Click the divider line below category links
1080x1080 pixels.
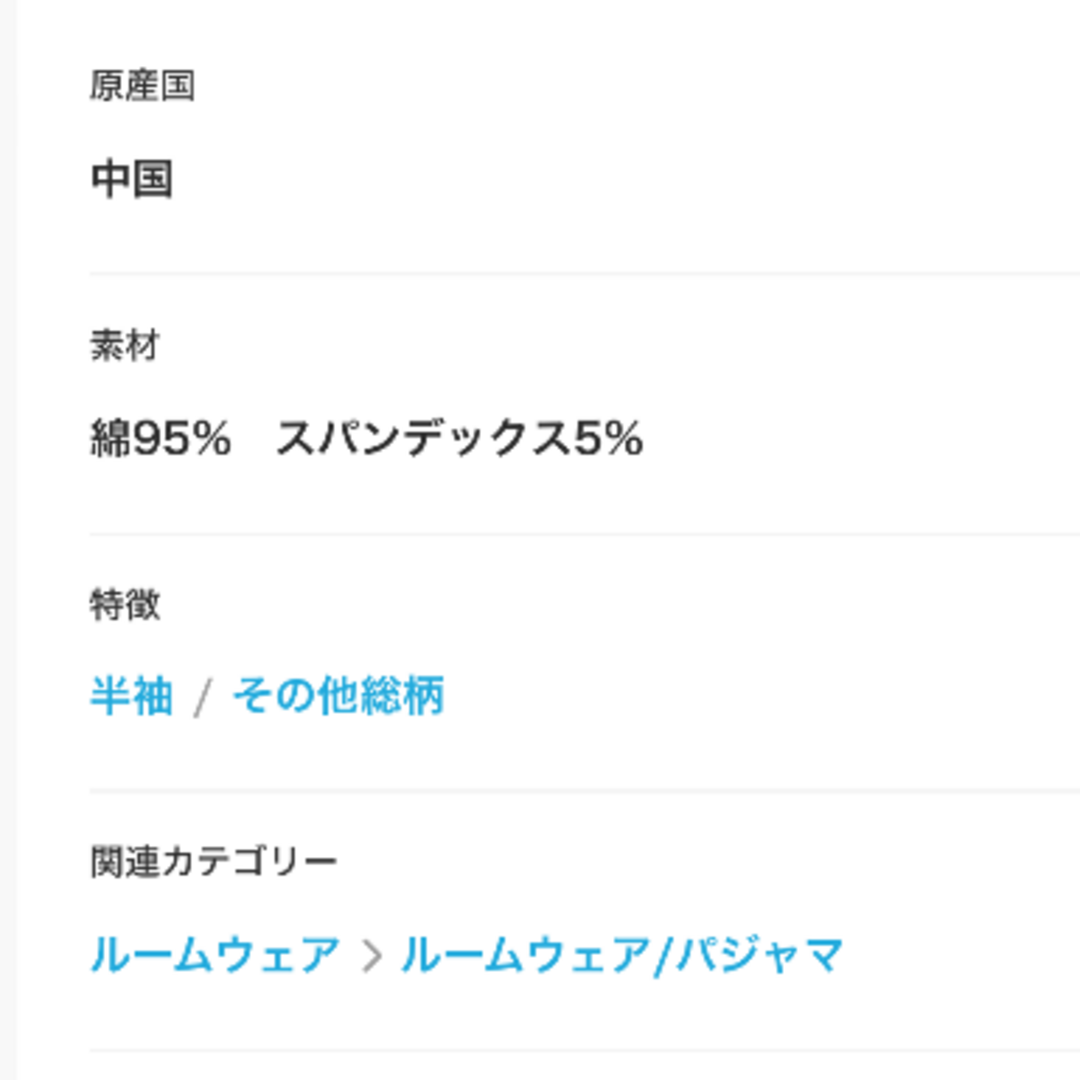tap(585, 1051)
